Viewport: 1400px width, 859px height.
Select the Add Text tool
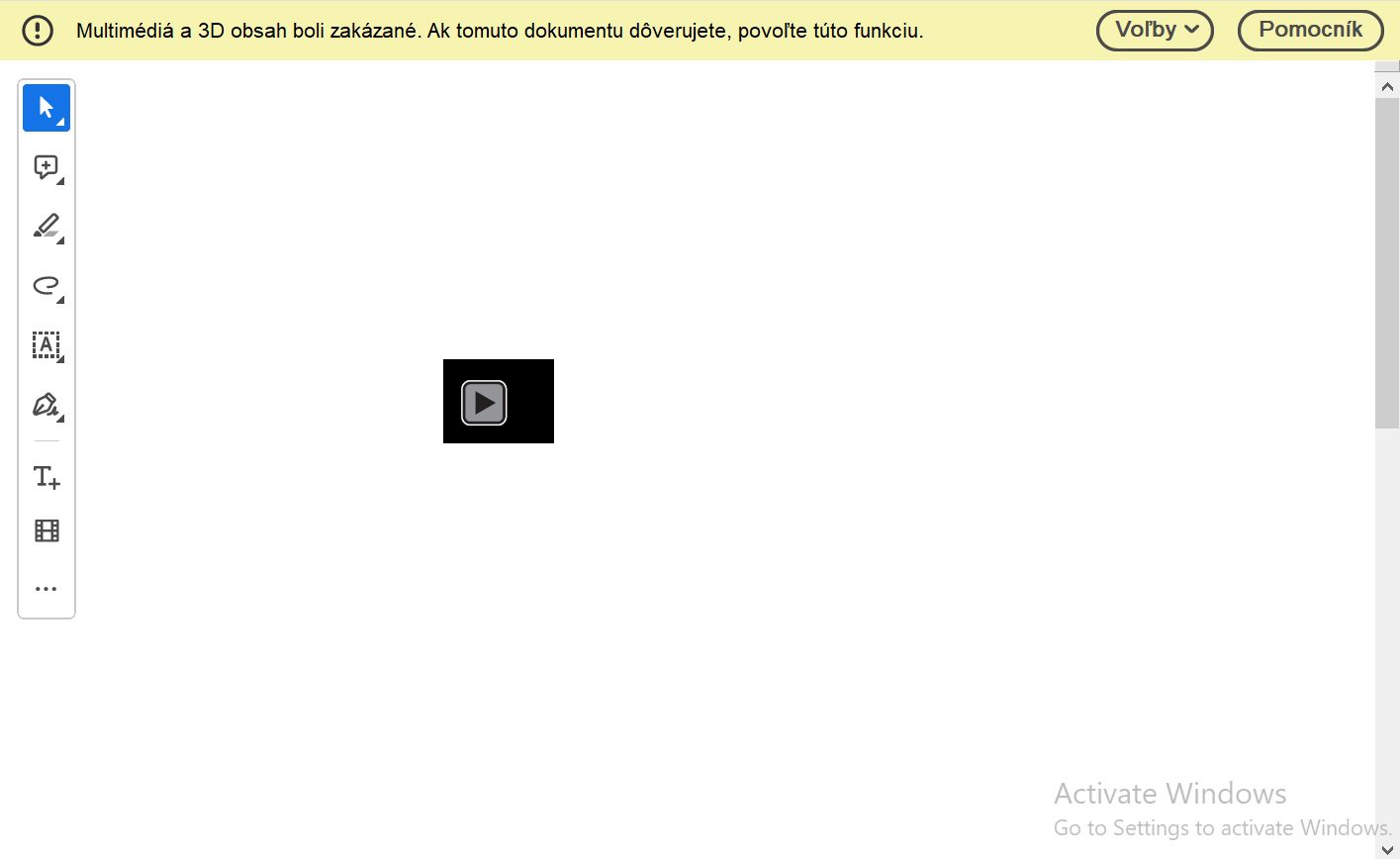click(x=47, y=476)
